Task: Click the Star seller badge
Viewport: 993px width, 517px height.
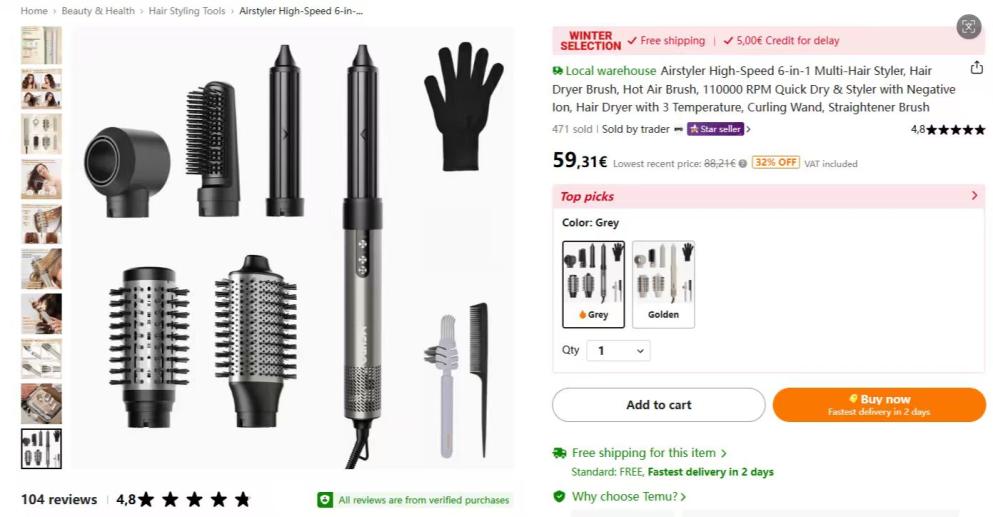Action: [x=715, y=129]
